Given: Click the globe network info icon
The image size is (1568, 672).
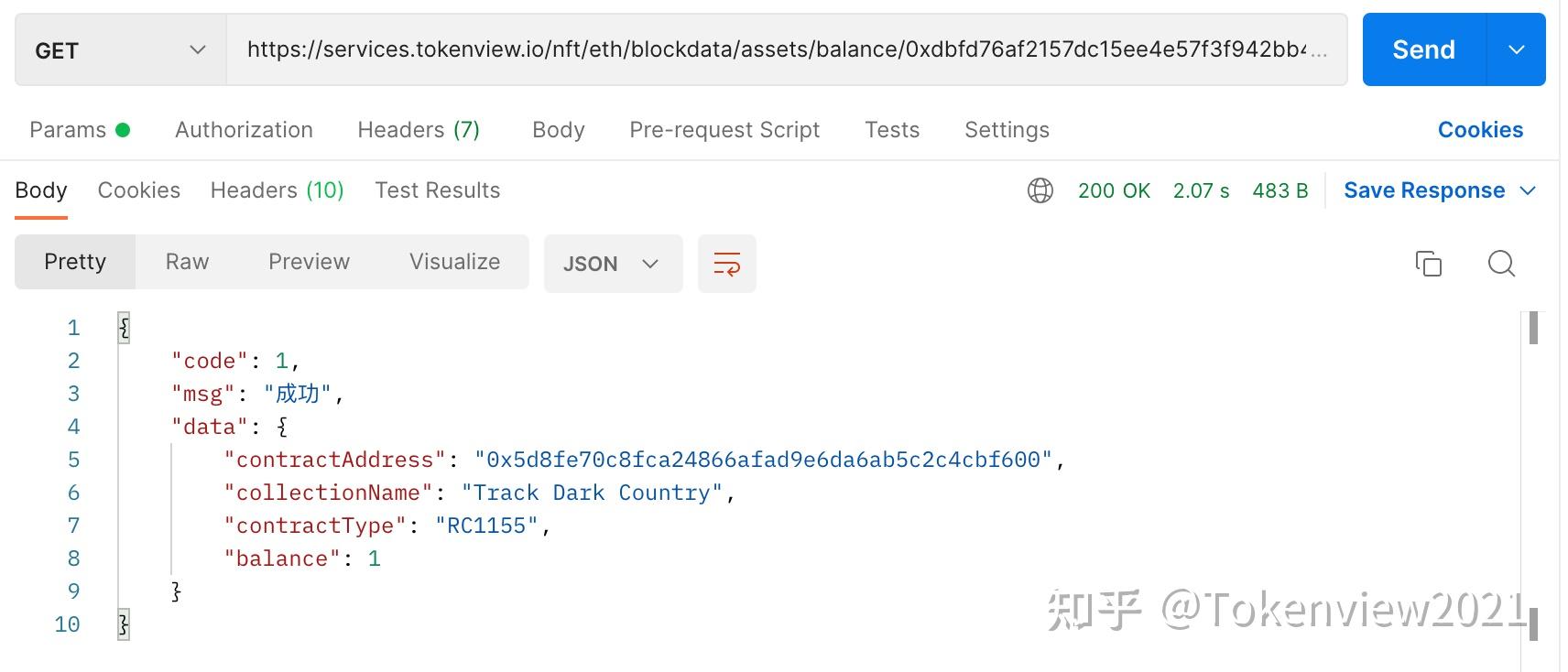Looking at the screenshot, I should 1040,190.
